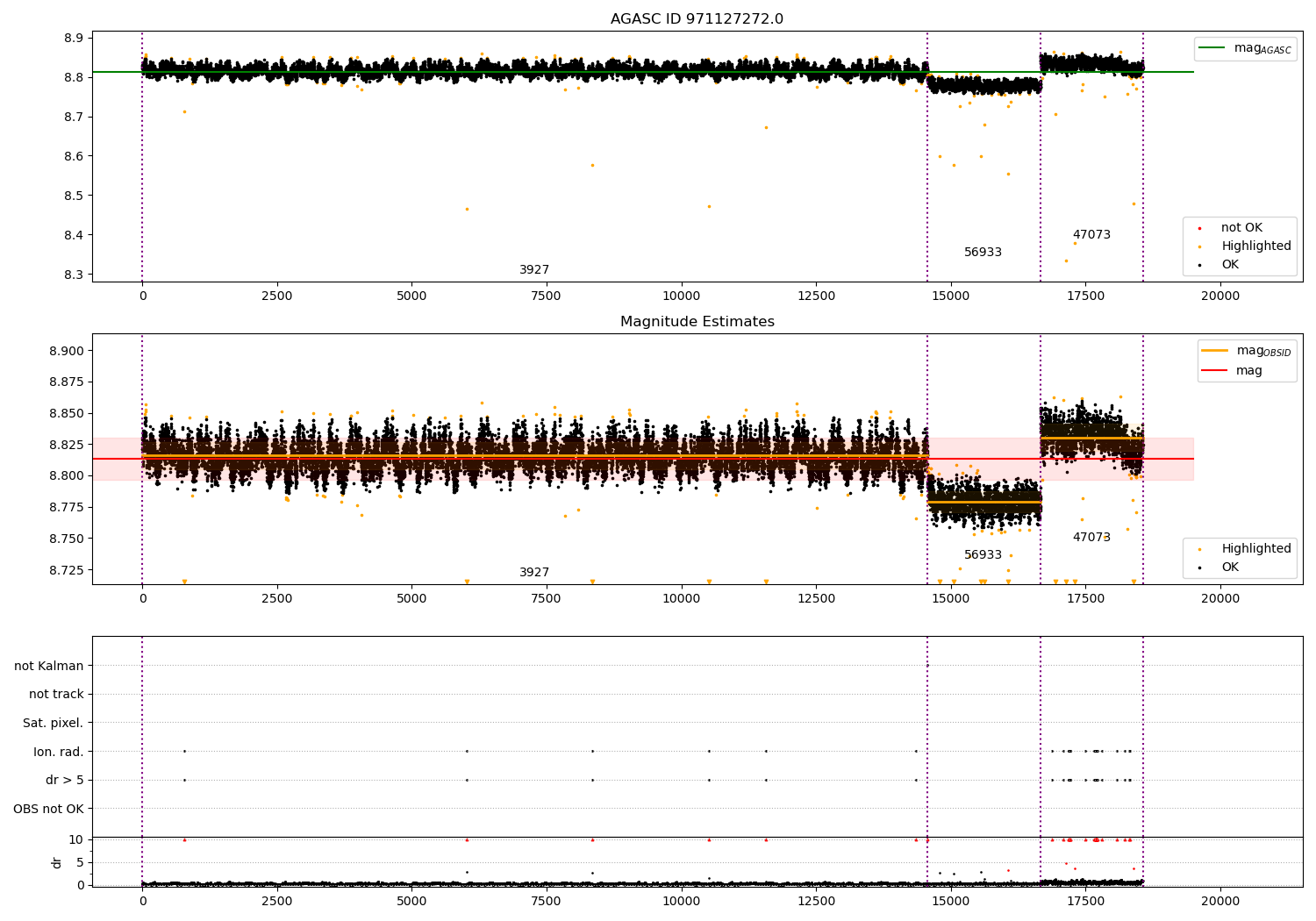Screen dimensions: 1316x921
Task: Click the 'dr > 5' row label
Action: click(65, 781)
